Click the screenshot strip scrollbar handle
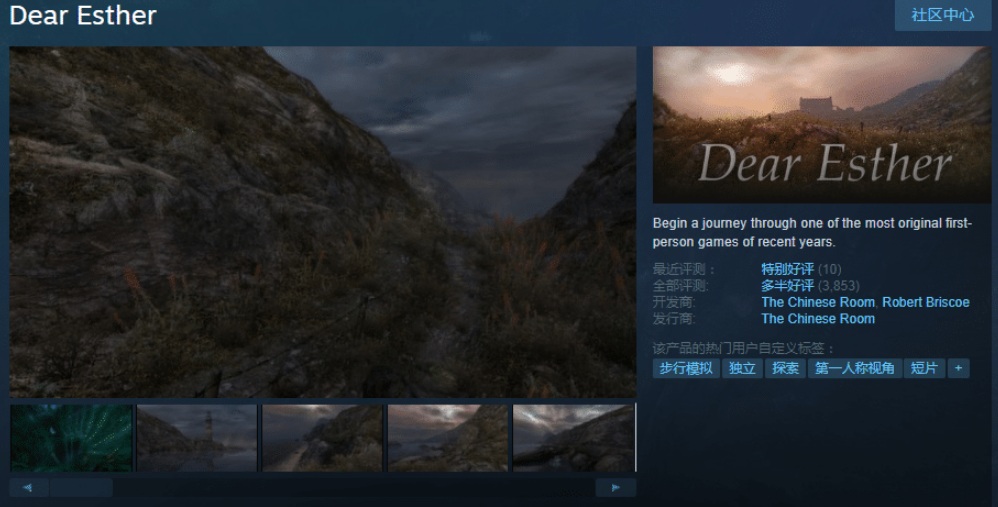The width and height of the screenshot is (998, 507). (x=81, y=488)
